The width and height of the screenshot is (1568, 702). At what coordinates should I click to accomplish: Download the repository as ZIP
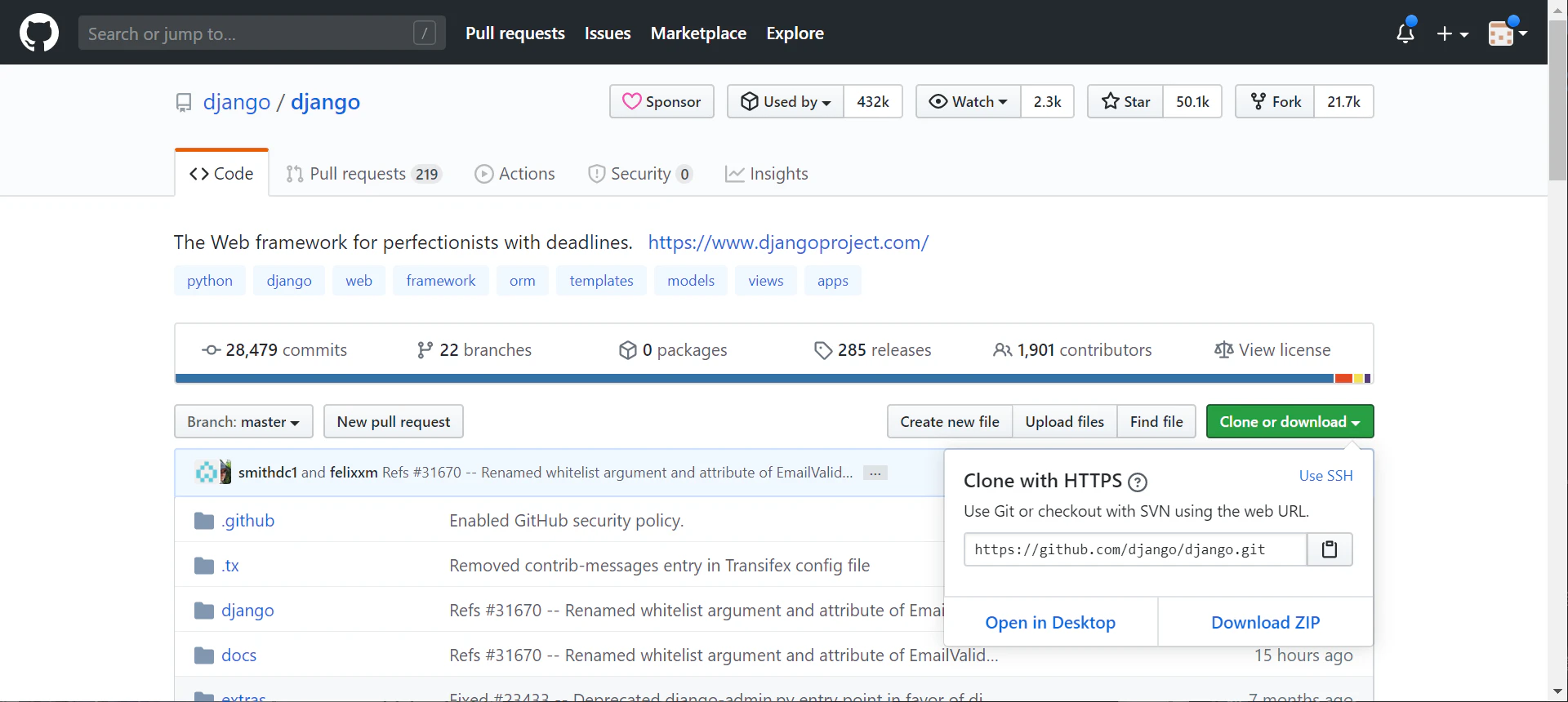click(x=1266, y=622)
